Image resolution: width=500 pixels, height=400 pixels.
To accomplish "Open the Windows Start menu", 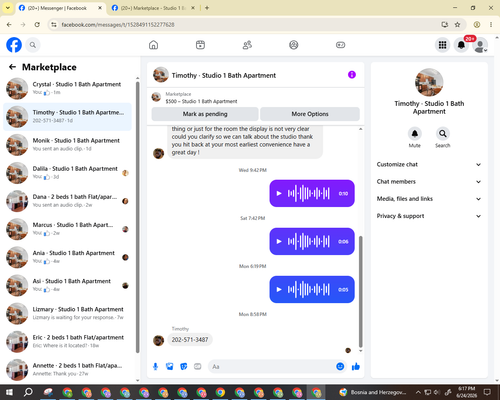I will click(x=9, y=392).
